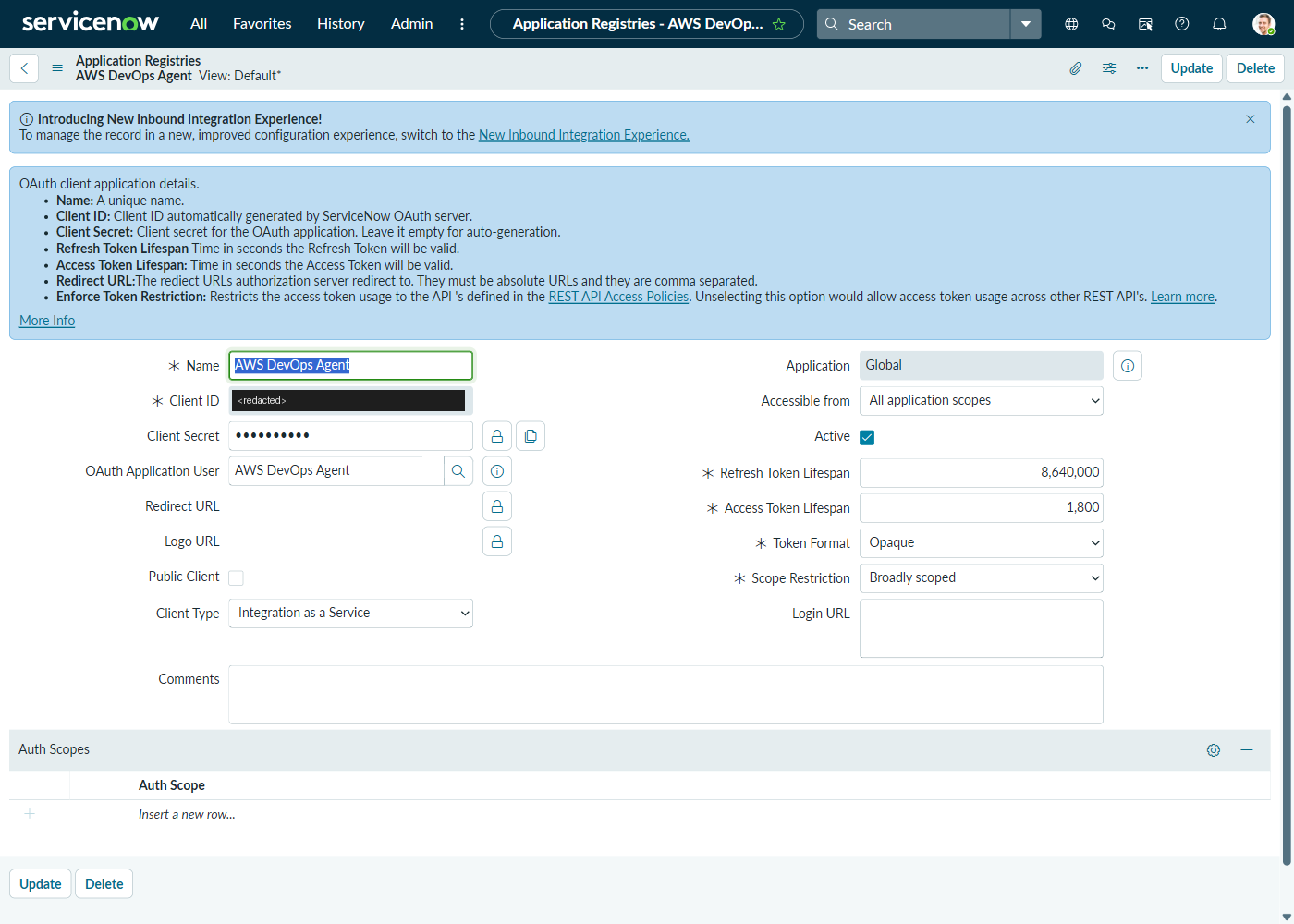This screenshot has width=1294, height=924.
Task: Click the Comments text area
Action: 665,695
